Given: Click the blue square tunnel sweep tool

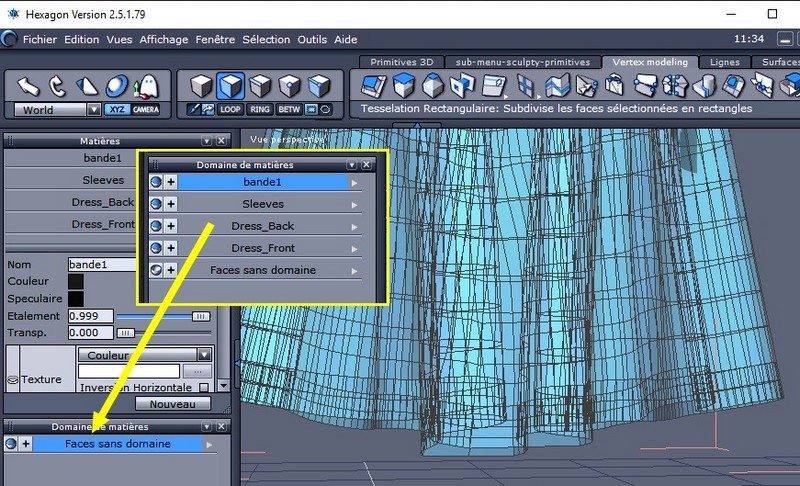Looking at the screenshot, I should tap(463, 85).
